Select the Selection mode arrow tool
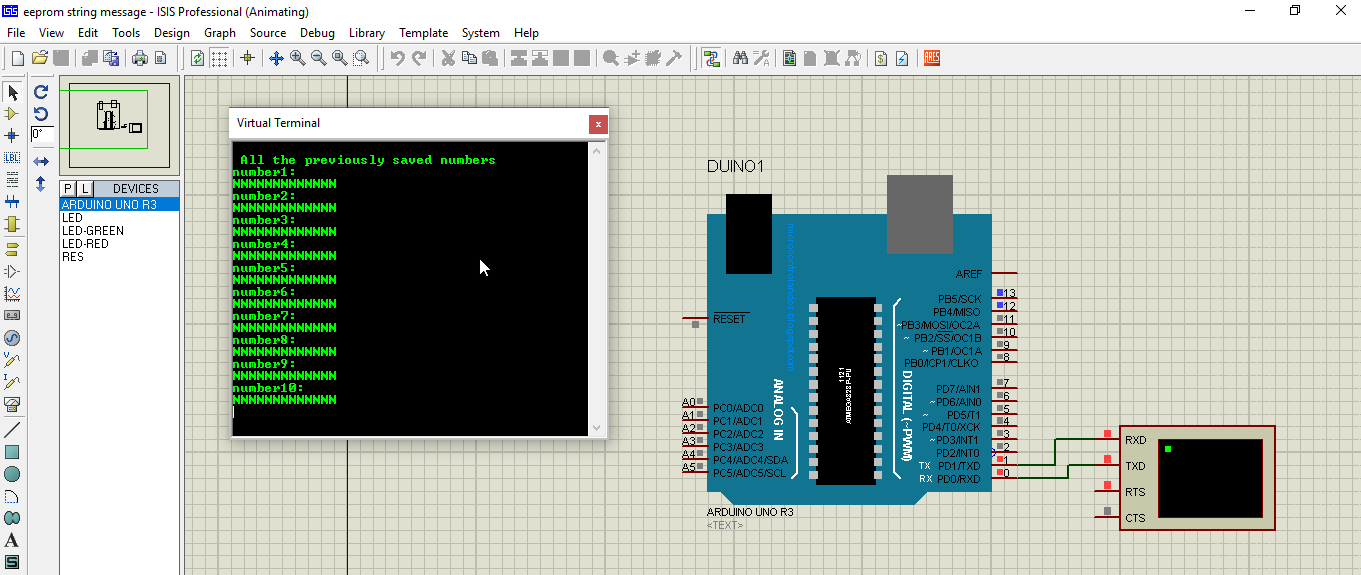1361x575 pixels. 13,92
